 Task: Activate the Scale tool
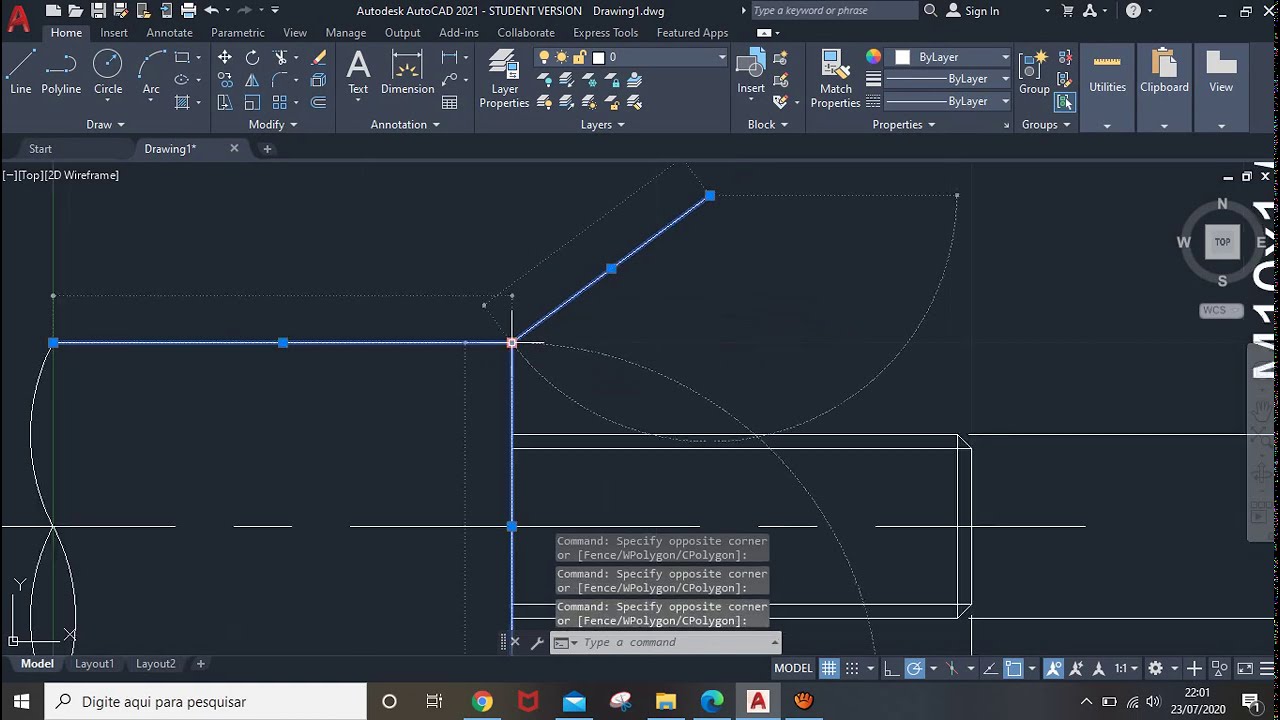coord(252,102)
